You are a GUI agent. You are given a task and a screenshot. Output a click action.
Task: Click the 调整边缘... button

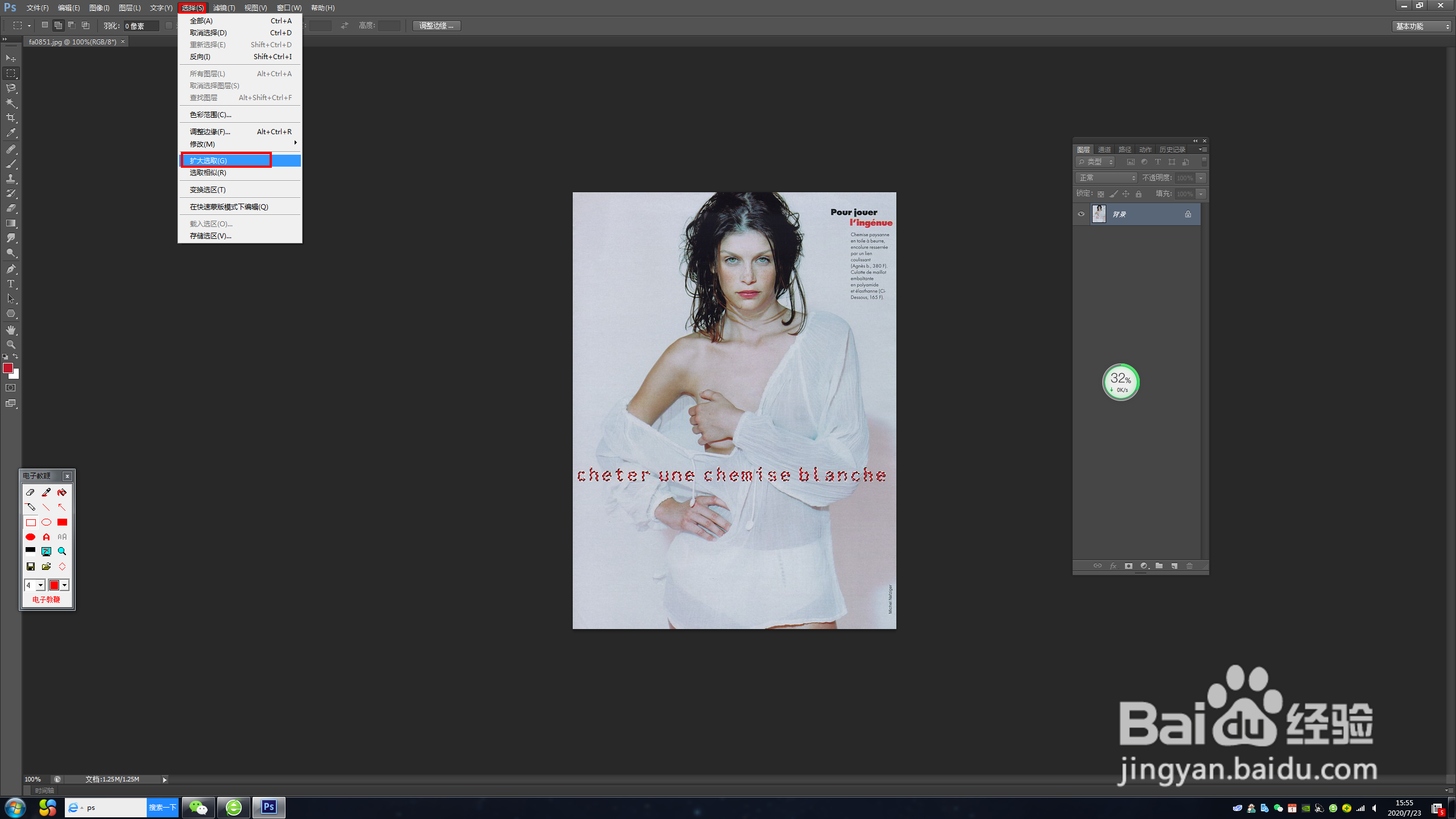point(436,26)
